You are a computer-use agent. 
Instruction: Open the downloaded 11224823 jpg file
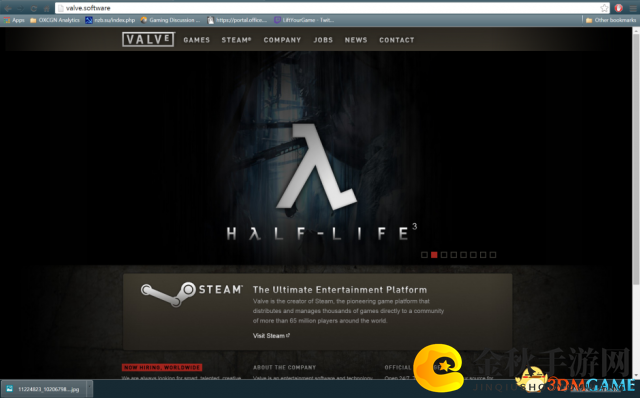[44, 389]
